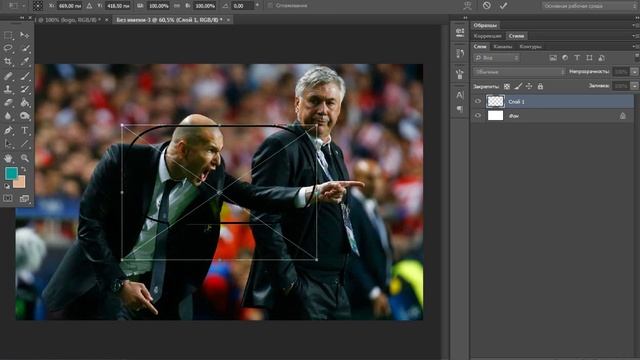Open the Swatches panel tab
The width and height of the screenshot is (640, 360).
pos(485,25)
